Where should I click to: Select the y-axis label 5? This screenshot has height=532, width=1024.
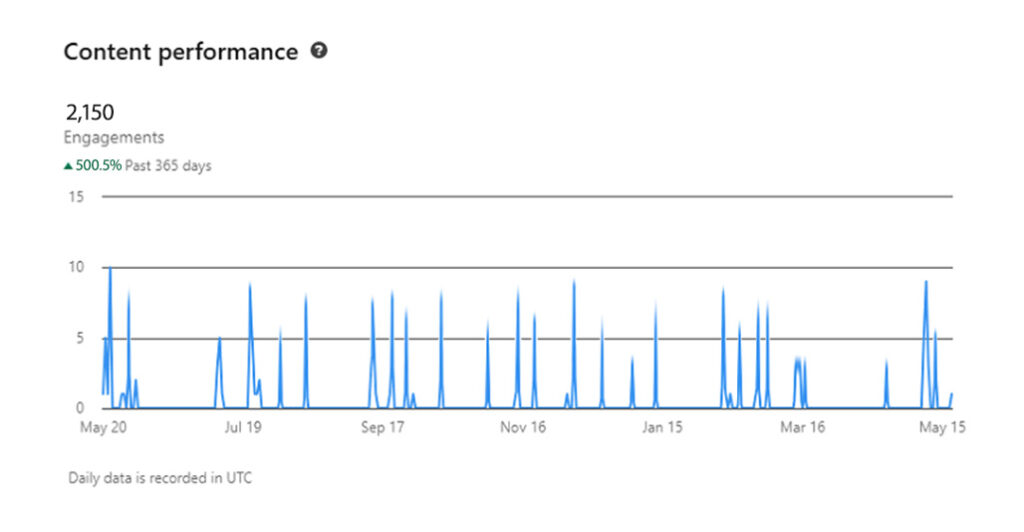tap(80, 338)
